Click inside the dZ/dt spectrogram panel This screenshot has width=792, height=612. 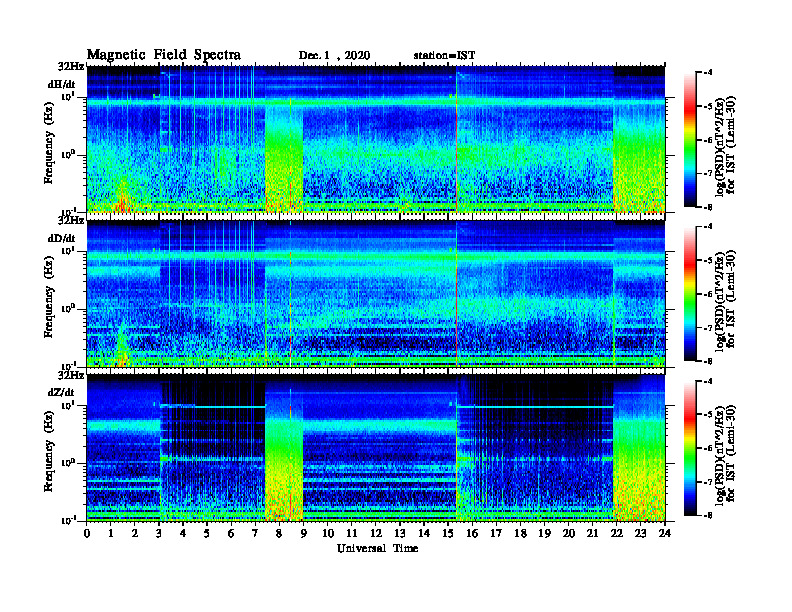click(x=376, y=447)
